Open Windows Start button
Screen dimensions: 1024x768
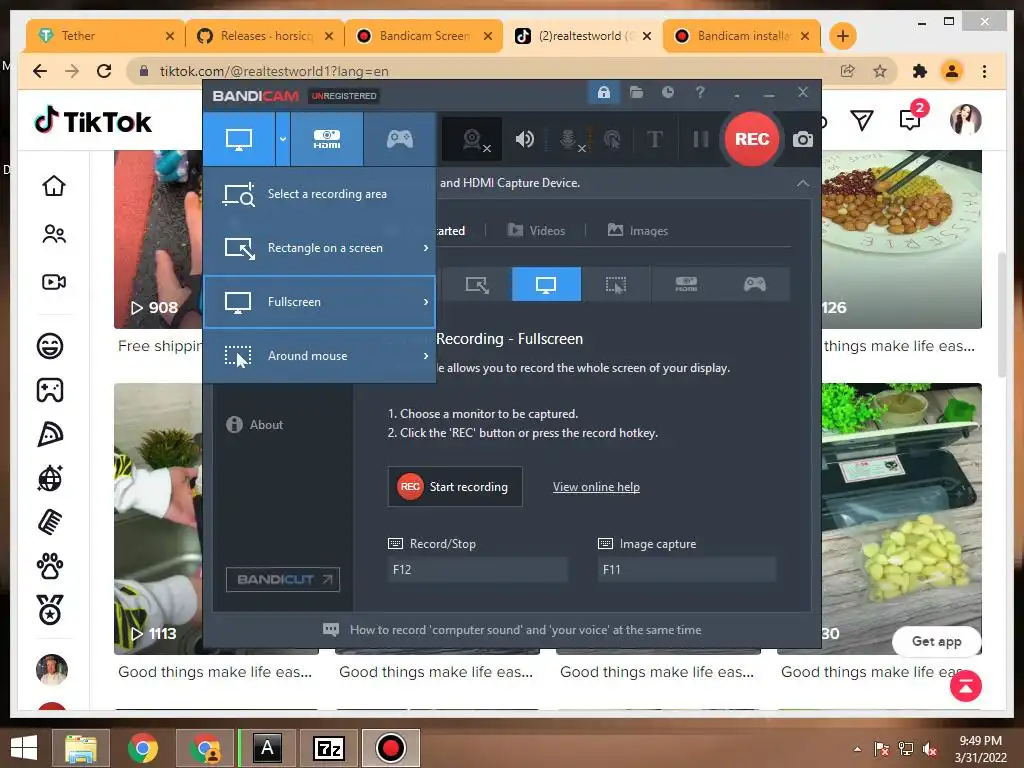pyautogui.click(x=24, y=748)
